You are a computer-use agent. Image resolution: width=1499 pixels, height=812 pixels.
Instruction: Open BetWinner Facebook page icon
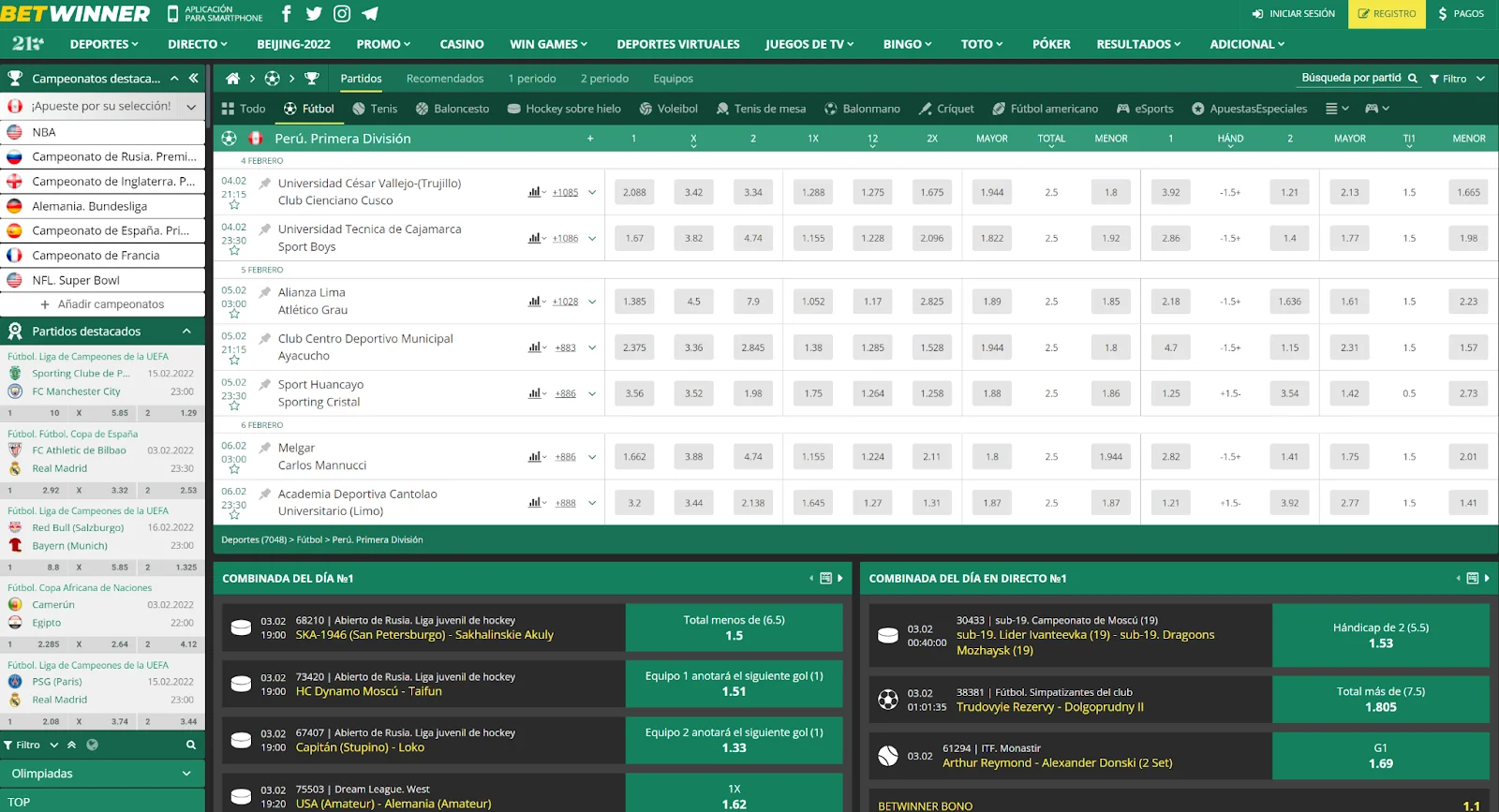[x=286, y=14]
